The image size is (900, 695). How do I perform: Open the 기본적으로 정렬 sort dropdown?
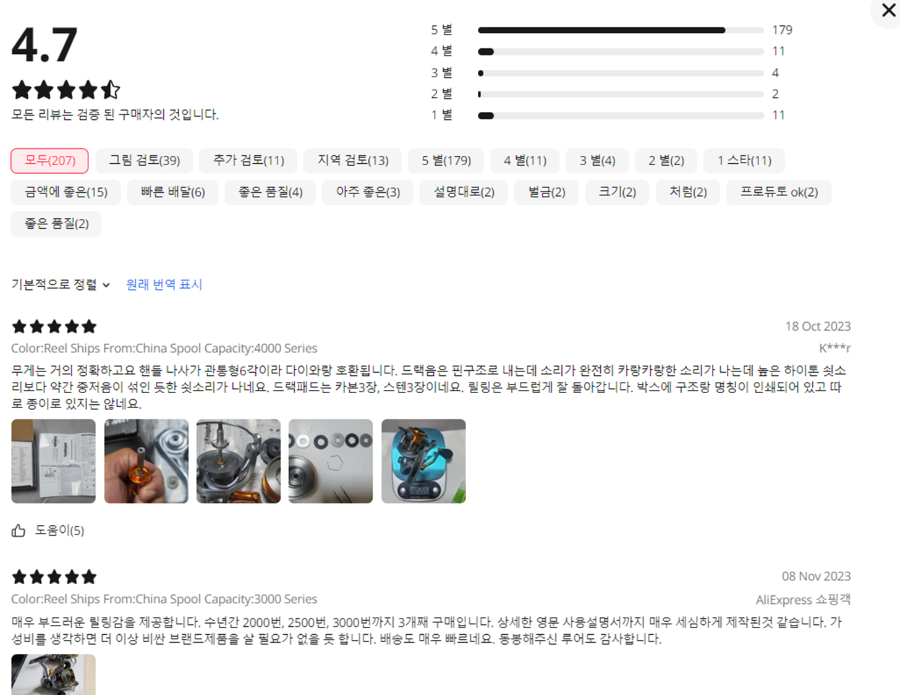(x=60, y=285)
